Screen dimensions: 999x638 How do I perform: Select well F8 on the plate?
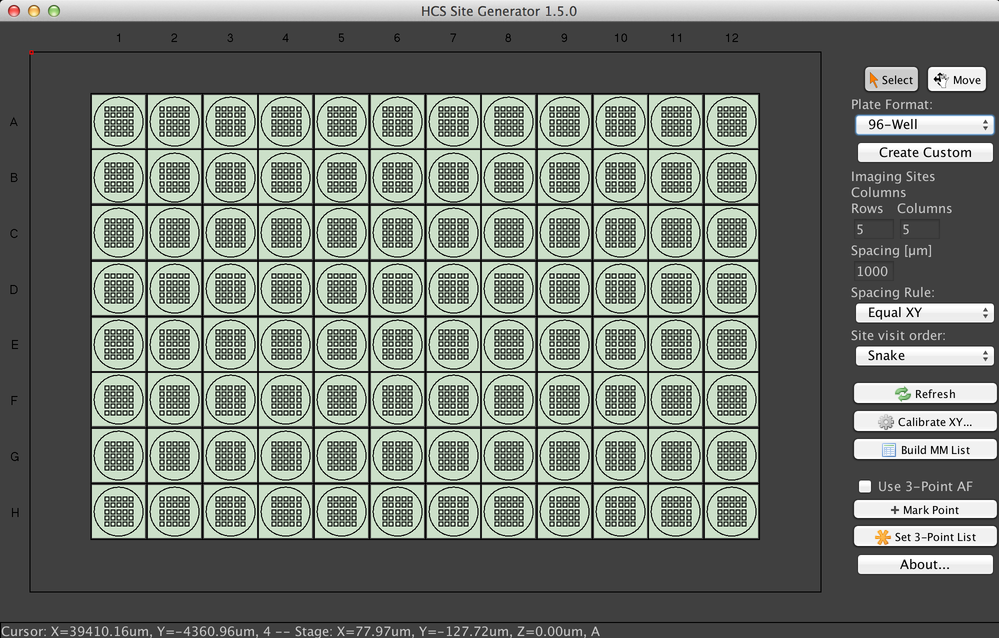(508, 400)
